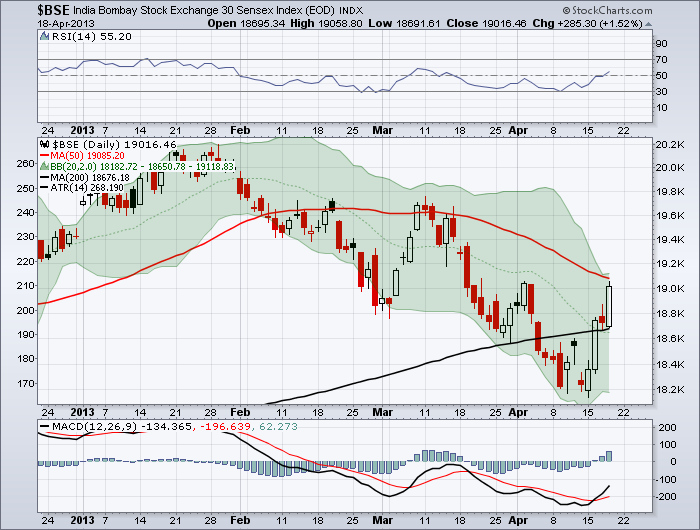
Task: Click the 20.2K price axis label
Action: pos(670,145)
